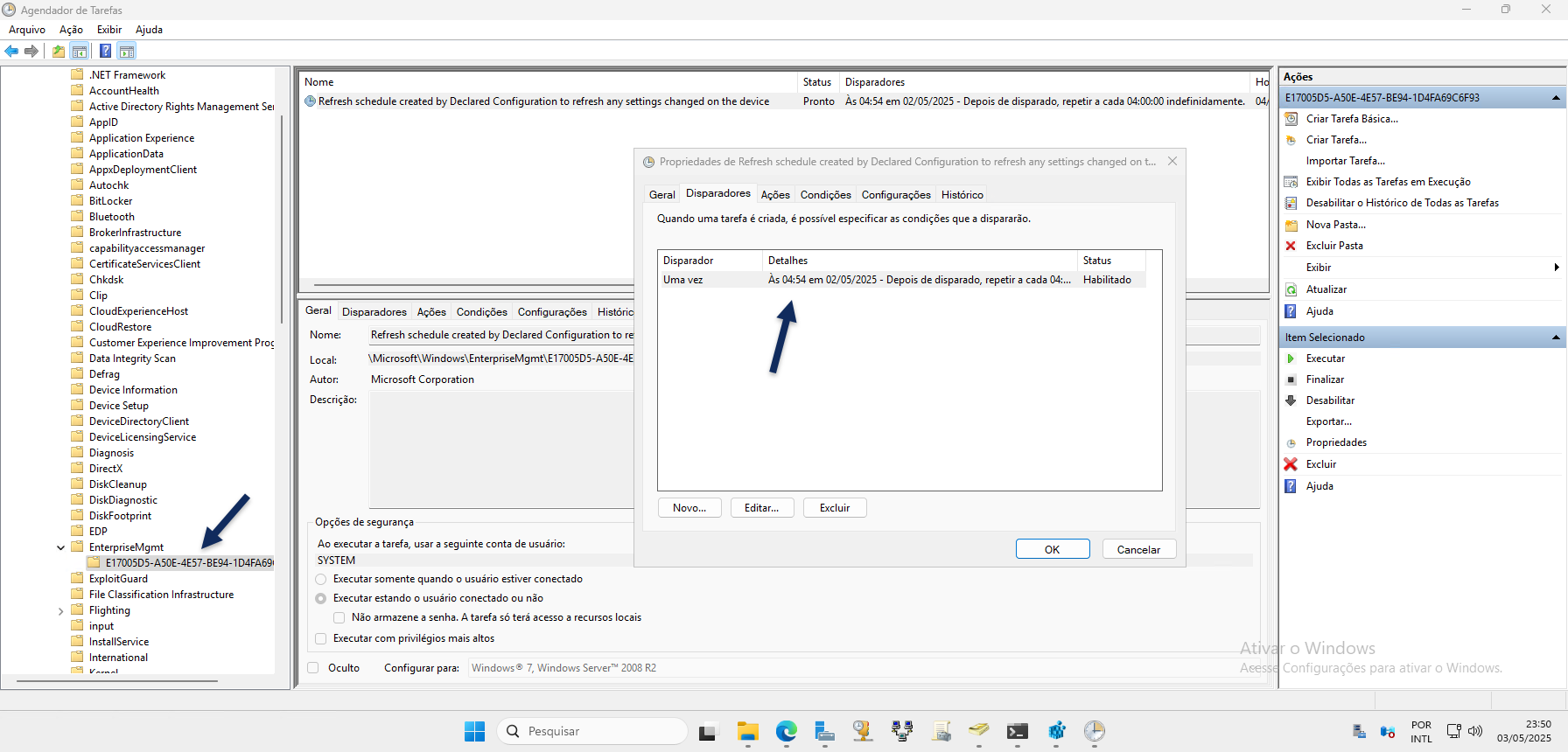Switch to the Histórico tab in Propriedades dialog
This screenshot has height=752, width=1568.
tap(962, 195)
